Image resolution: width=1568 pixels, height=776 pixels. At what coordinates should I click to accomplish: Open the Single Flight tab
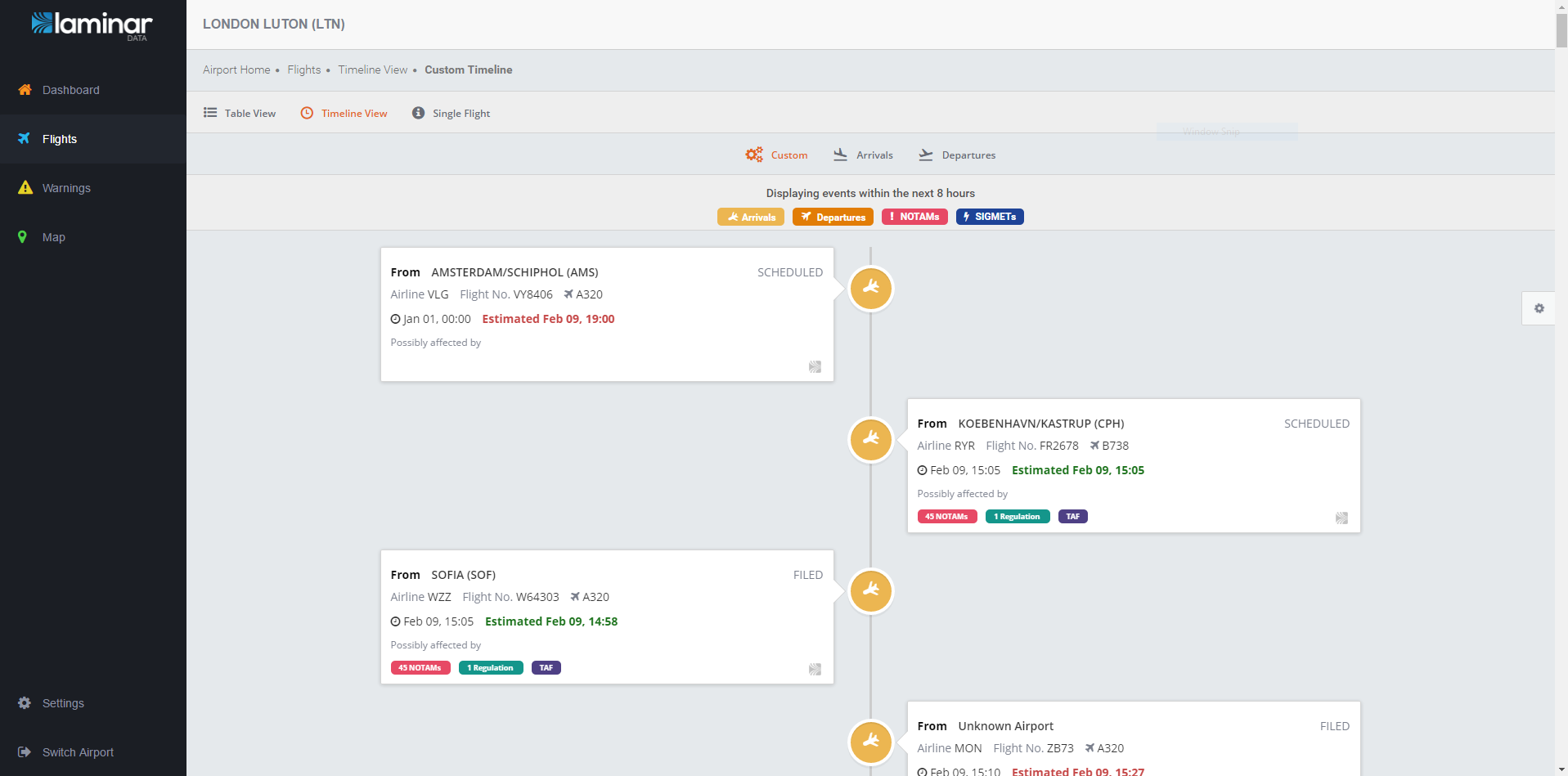(451, 114)
